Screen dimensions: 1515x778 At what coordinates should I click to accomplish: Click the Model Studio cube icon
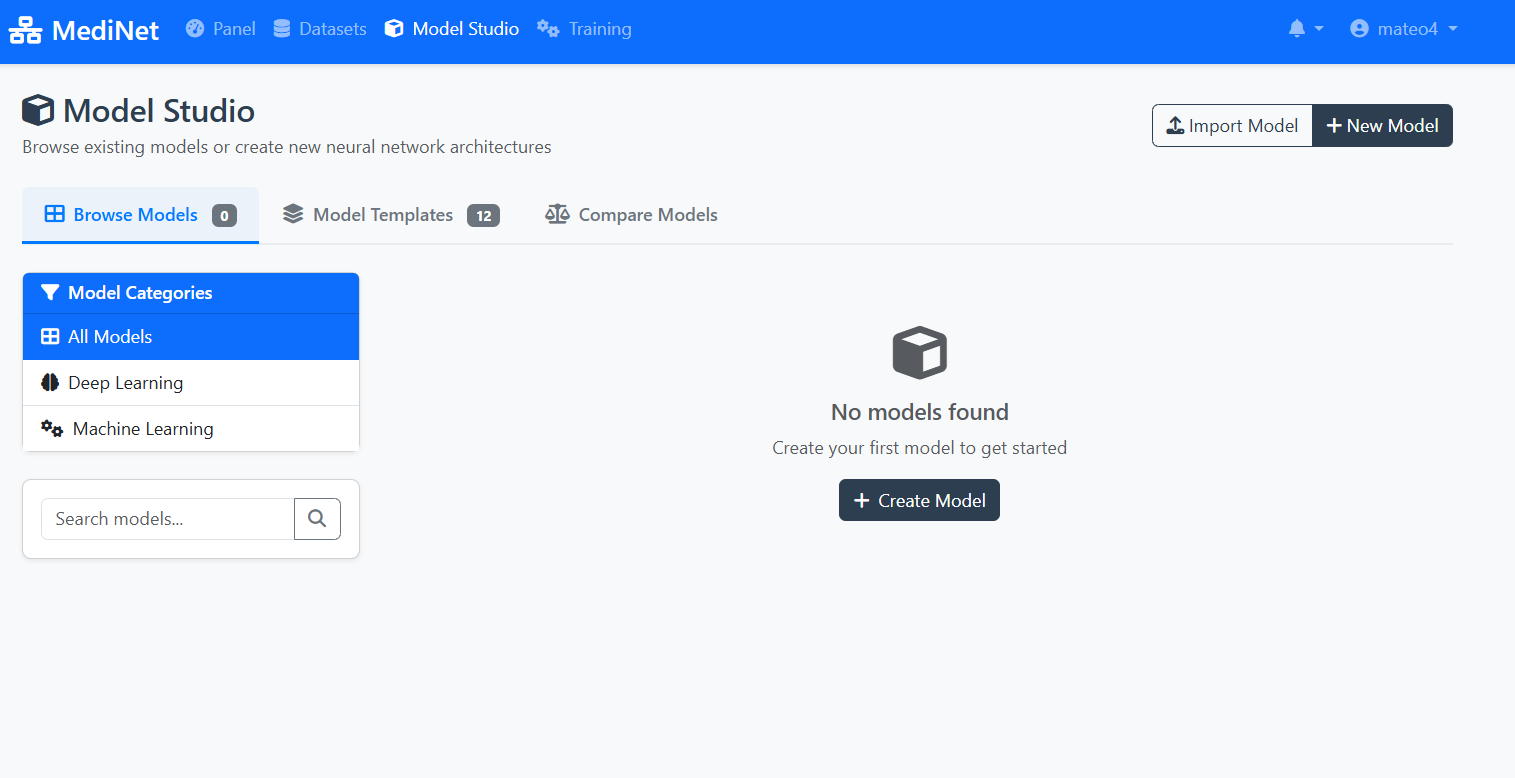393,29
